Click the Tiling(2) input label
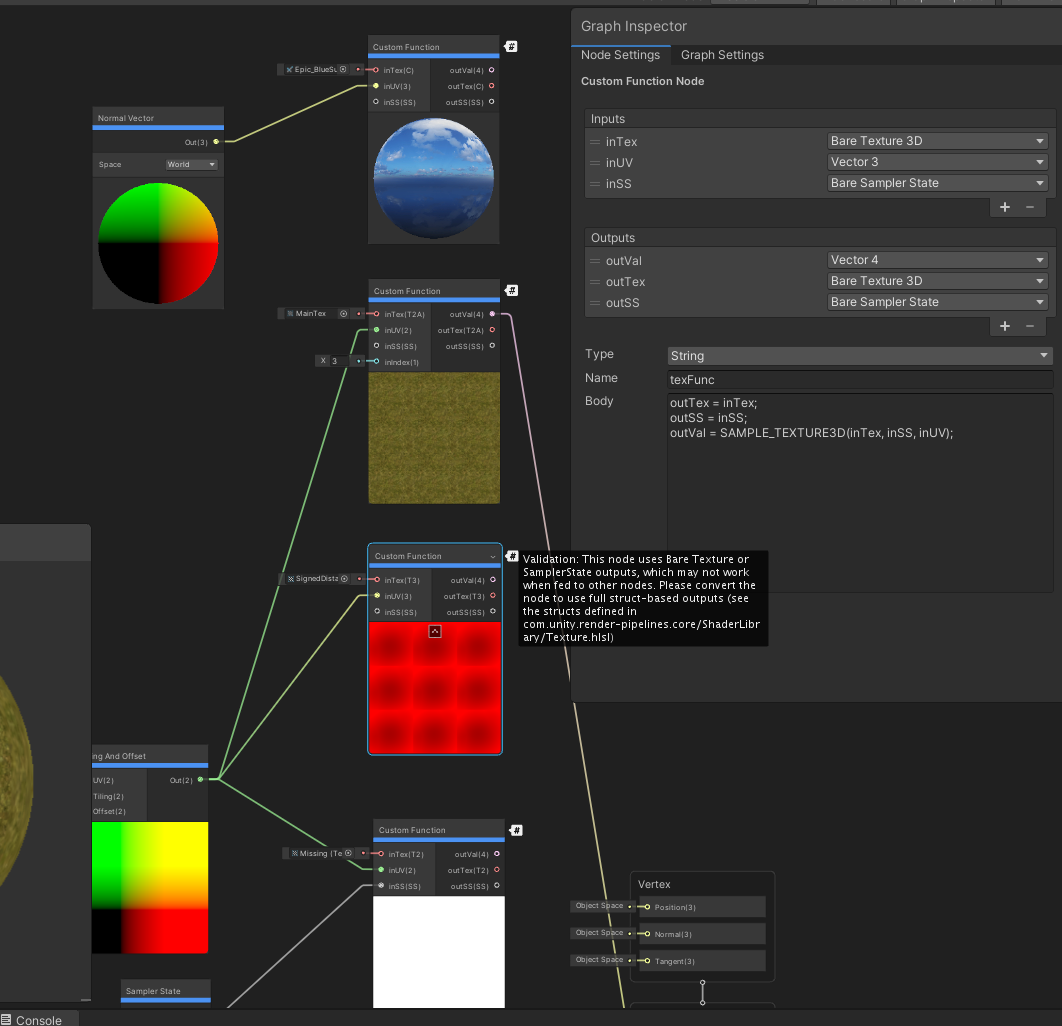This screenshot has width=1062, height=1026. tap(108, 796)
